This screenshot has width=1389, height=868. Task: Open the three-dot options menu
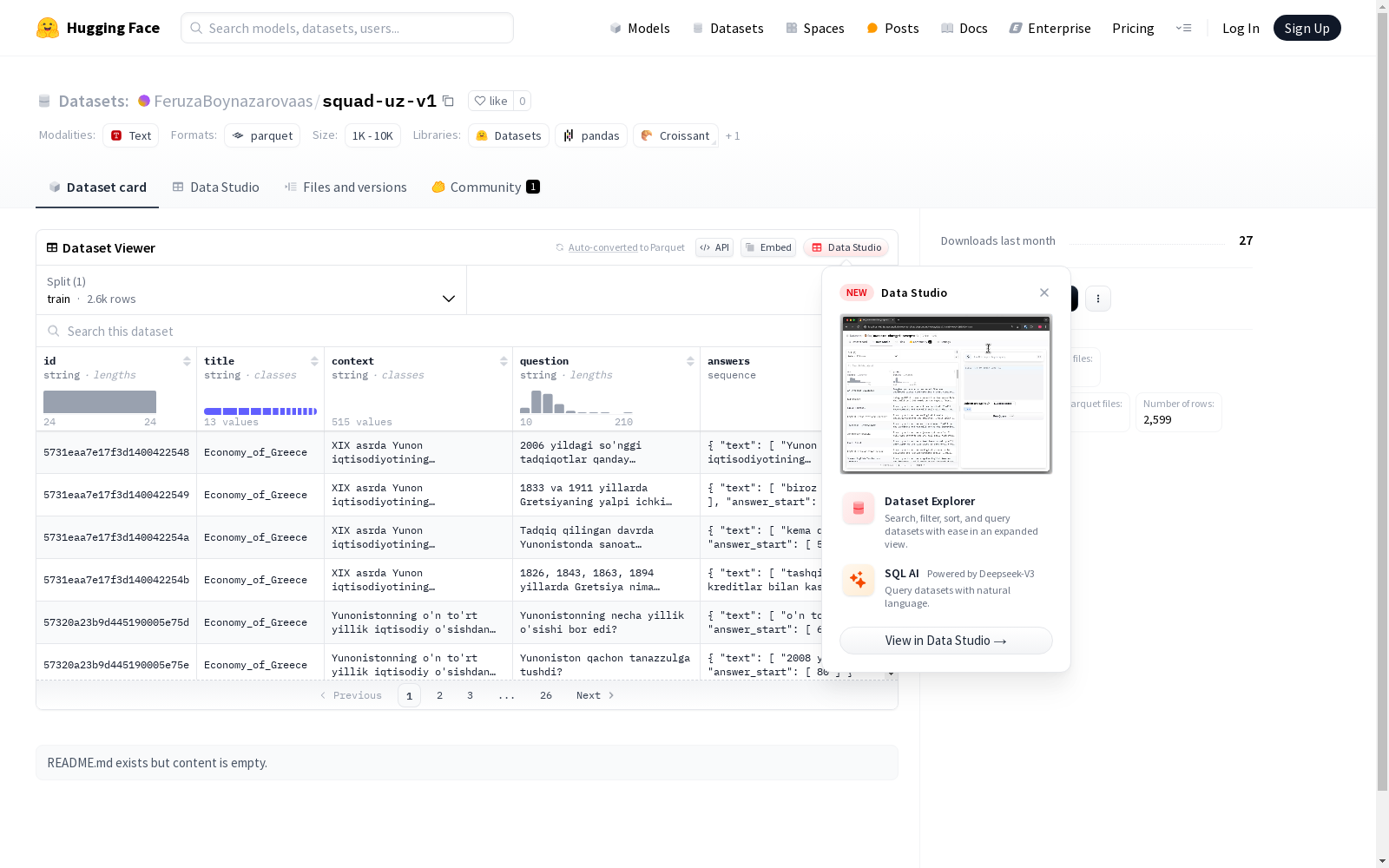point(1098,299)
